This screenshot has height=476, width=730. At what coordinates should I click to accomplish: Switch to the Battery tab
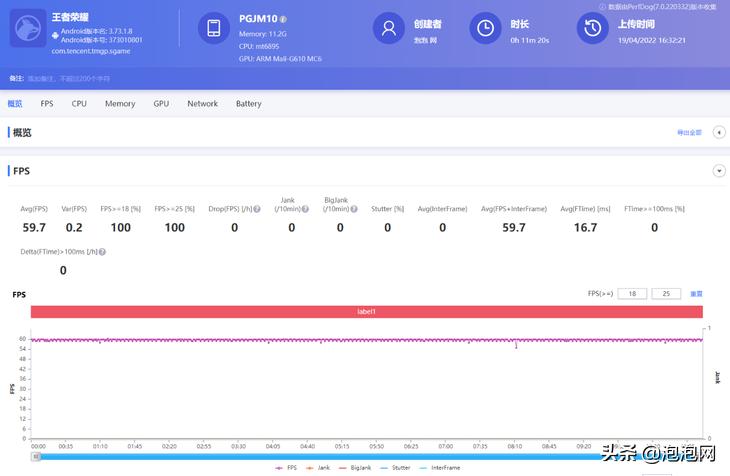[248, 104]
